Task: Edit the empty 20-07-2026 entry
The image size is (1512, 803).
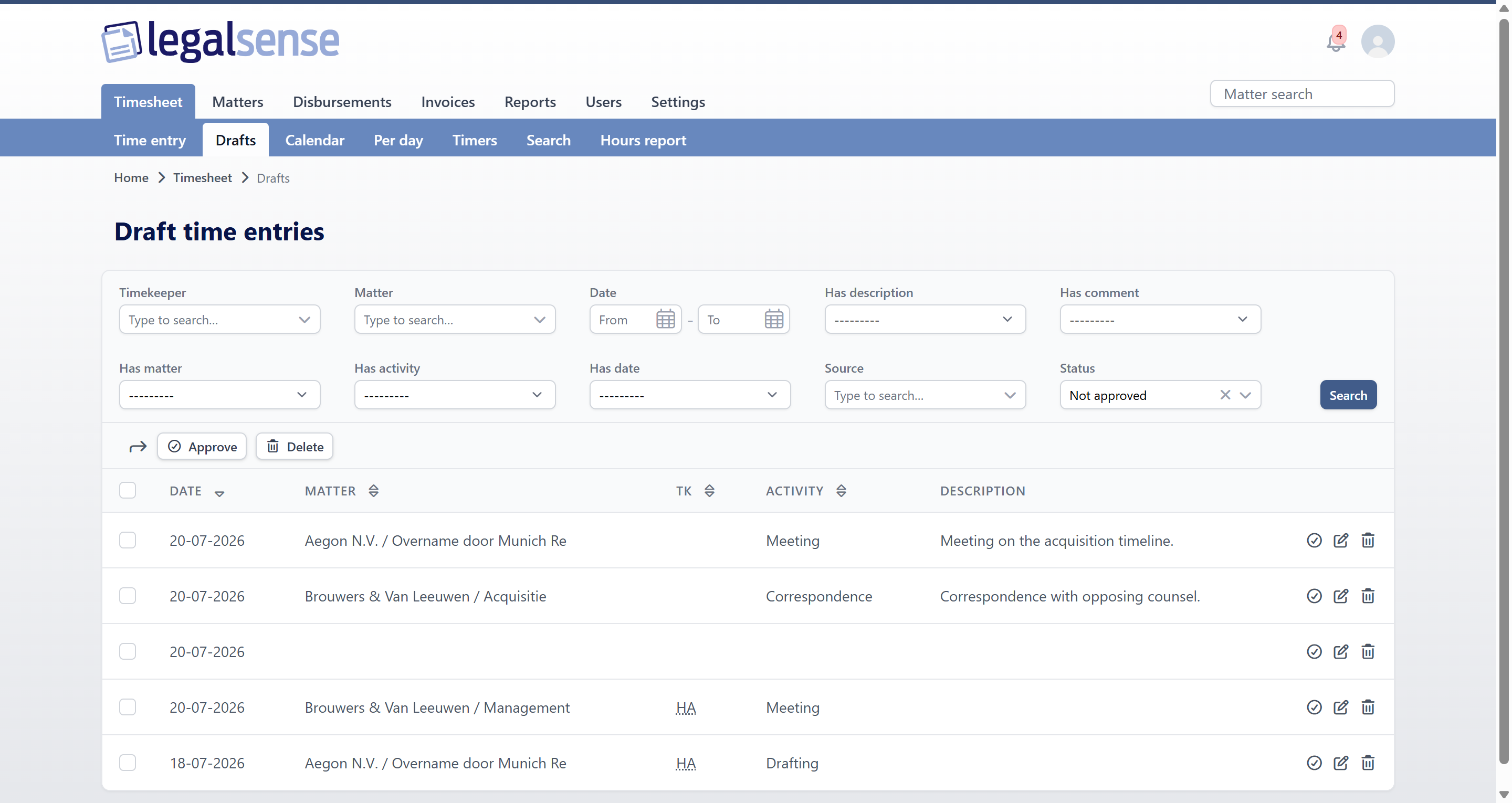Action: click(1341, 651)
